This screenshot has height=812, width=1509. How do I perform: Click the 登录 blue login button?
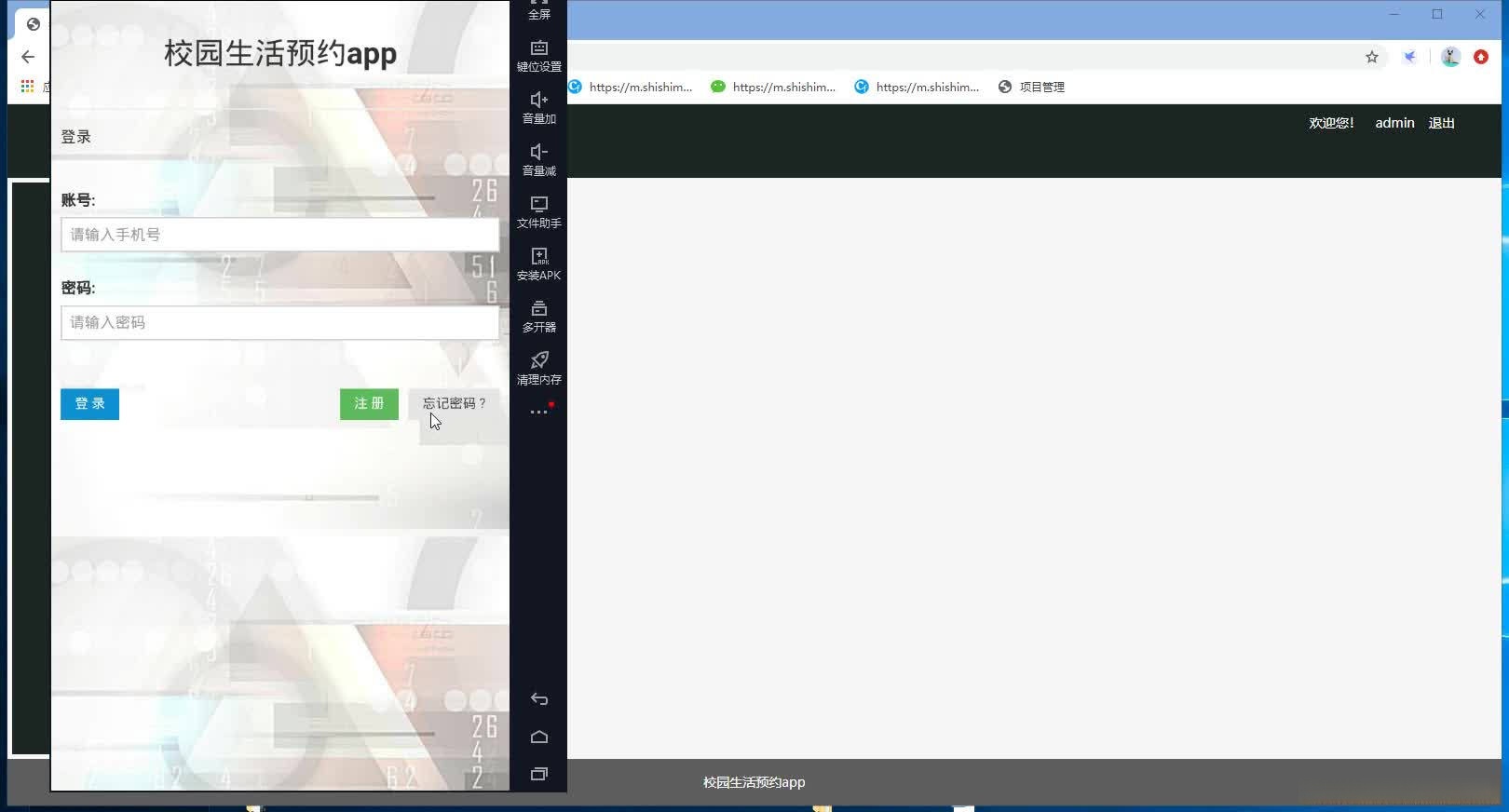(x=89, y=404)
